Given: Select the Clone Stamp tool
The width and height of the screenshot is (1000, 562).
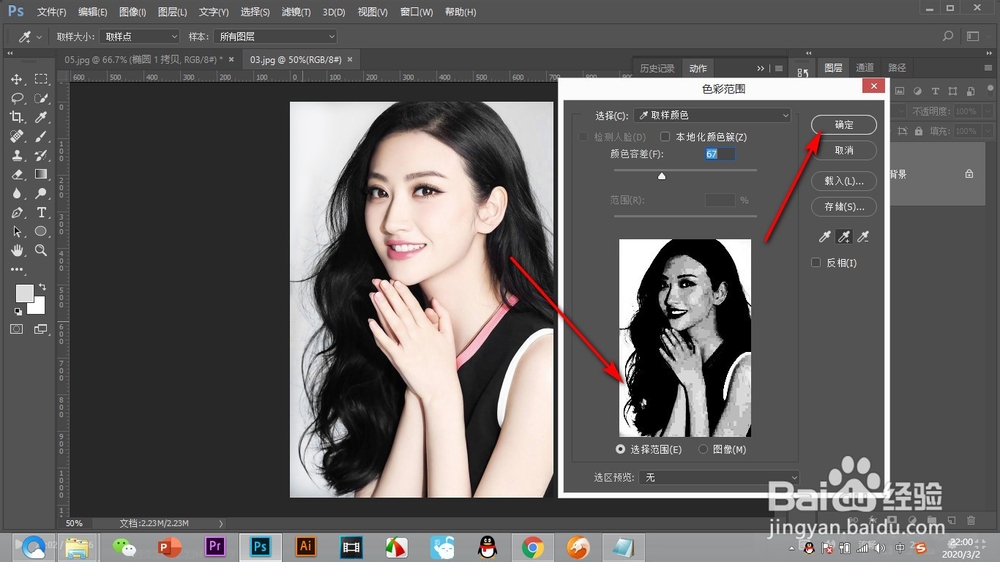Looking at the screenshot, I should coord(17,155).
